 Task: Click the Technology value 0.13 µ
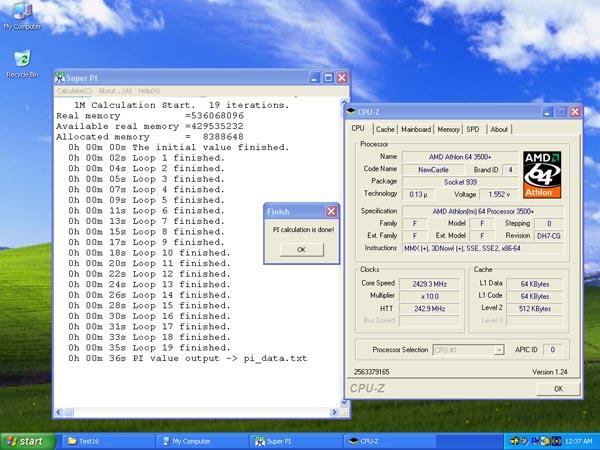418,194
